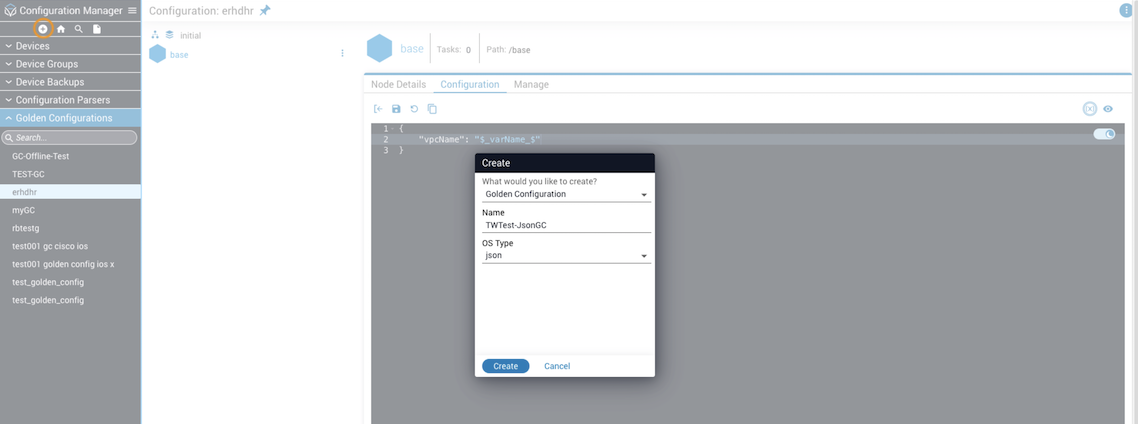The image size is (1138, 424).
Task: Click the tree hierarchy icon above base node
Action: point(155,35)
